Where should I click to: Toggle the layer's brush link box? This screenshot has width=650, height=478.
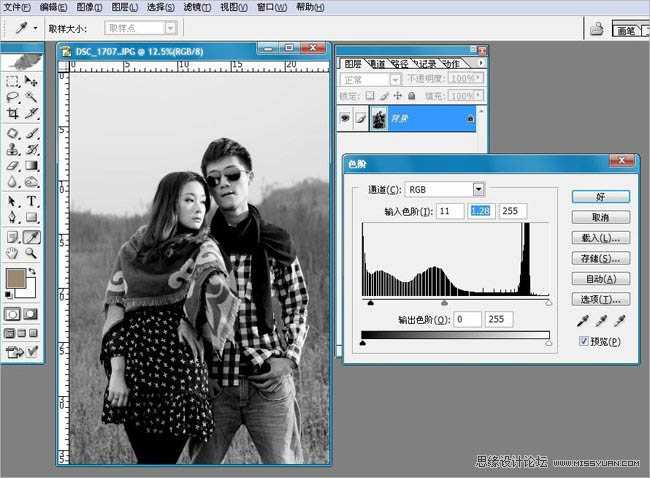tap(361, 119)
